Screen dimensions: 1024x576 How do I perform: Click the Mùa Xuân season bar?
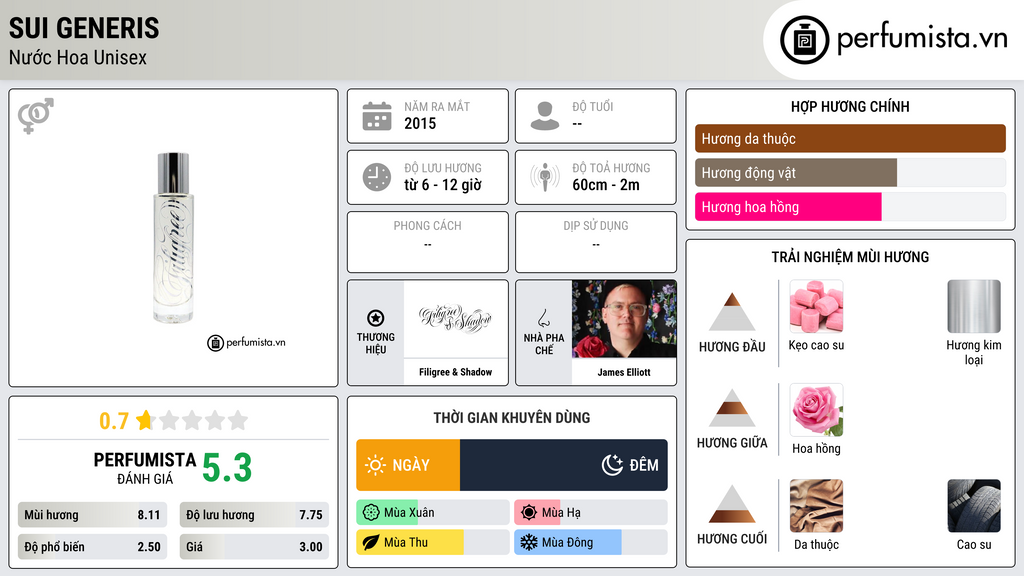click(433, 513)
